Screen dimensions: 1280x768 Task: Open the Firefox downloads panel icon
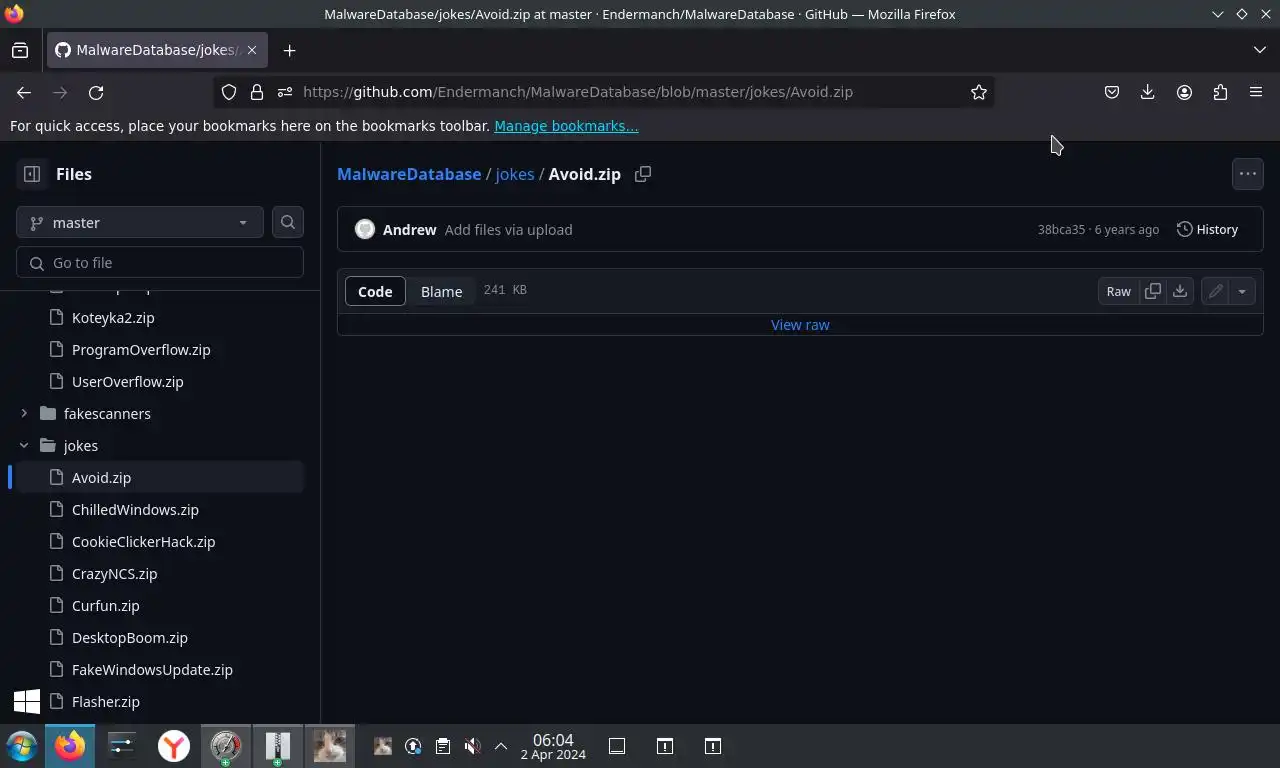(1147, 92)
